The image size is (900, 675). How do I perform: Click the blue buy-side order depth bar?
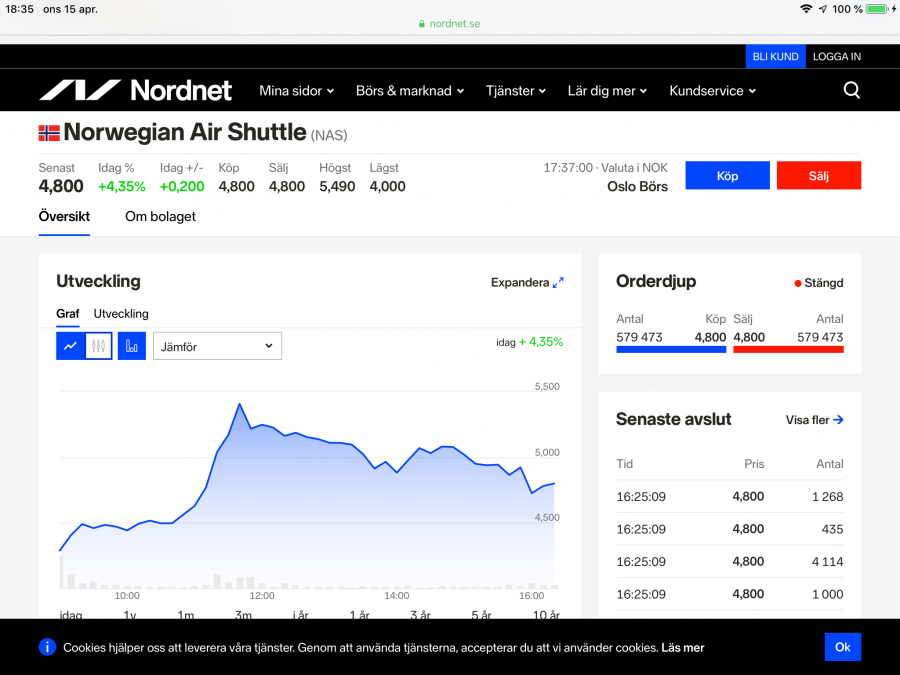[671, 349]
